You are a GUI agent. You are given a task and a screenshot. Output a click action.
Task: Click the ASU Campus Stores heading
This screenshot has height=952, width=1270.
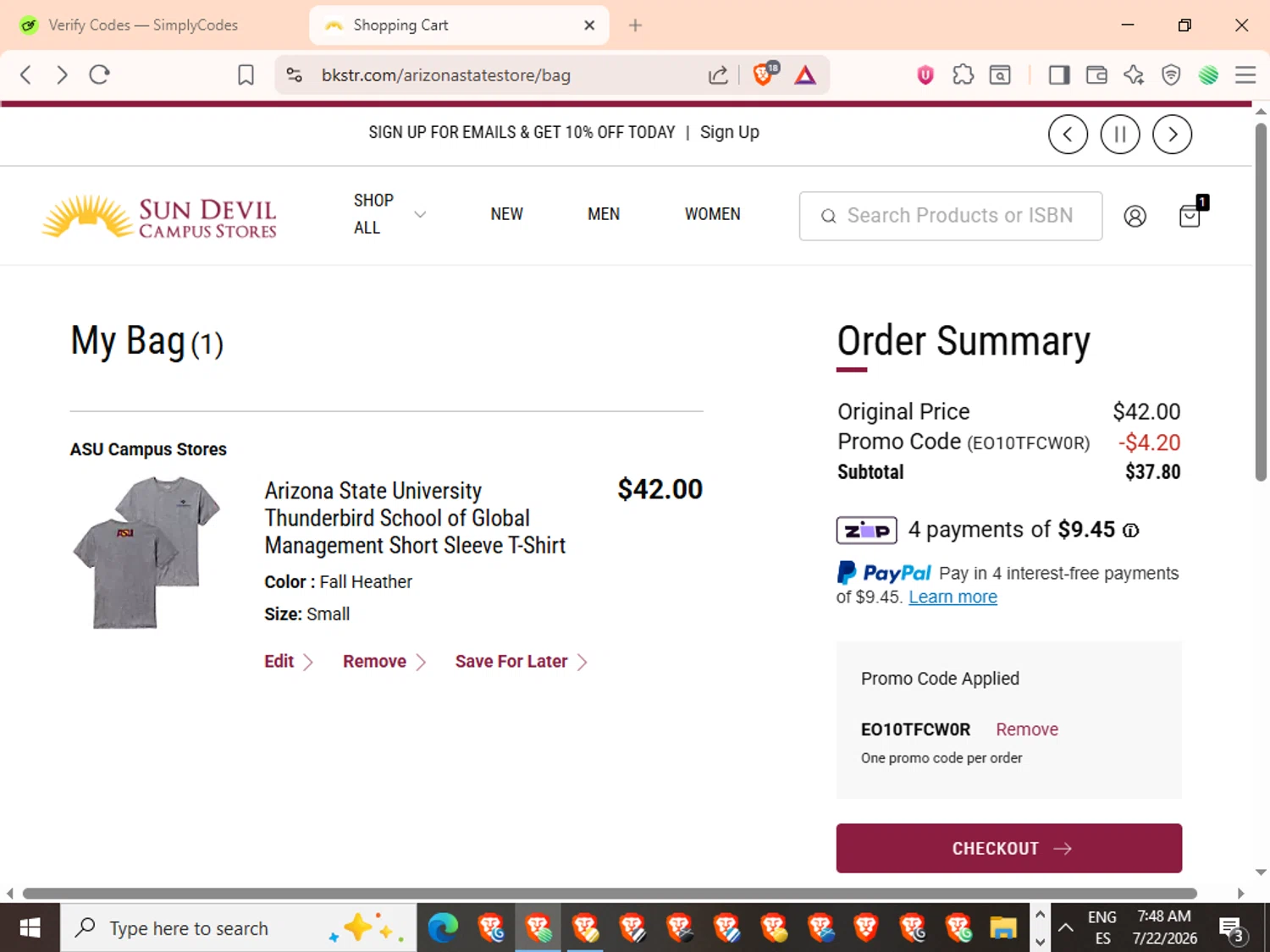(148, 449)
